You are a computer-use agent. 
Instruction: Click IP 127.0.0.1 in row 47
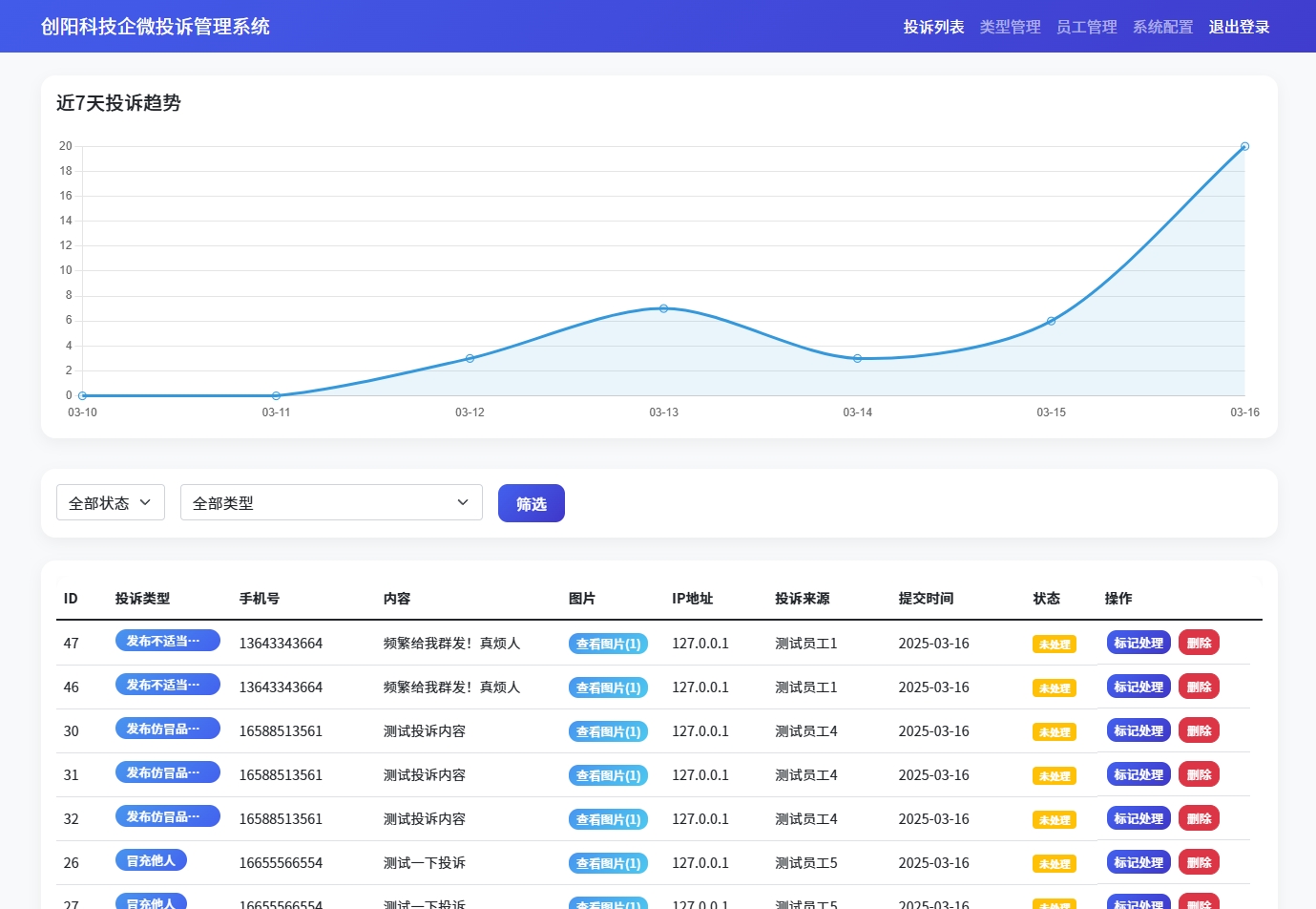tap(700, 644)
